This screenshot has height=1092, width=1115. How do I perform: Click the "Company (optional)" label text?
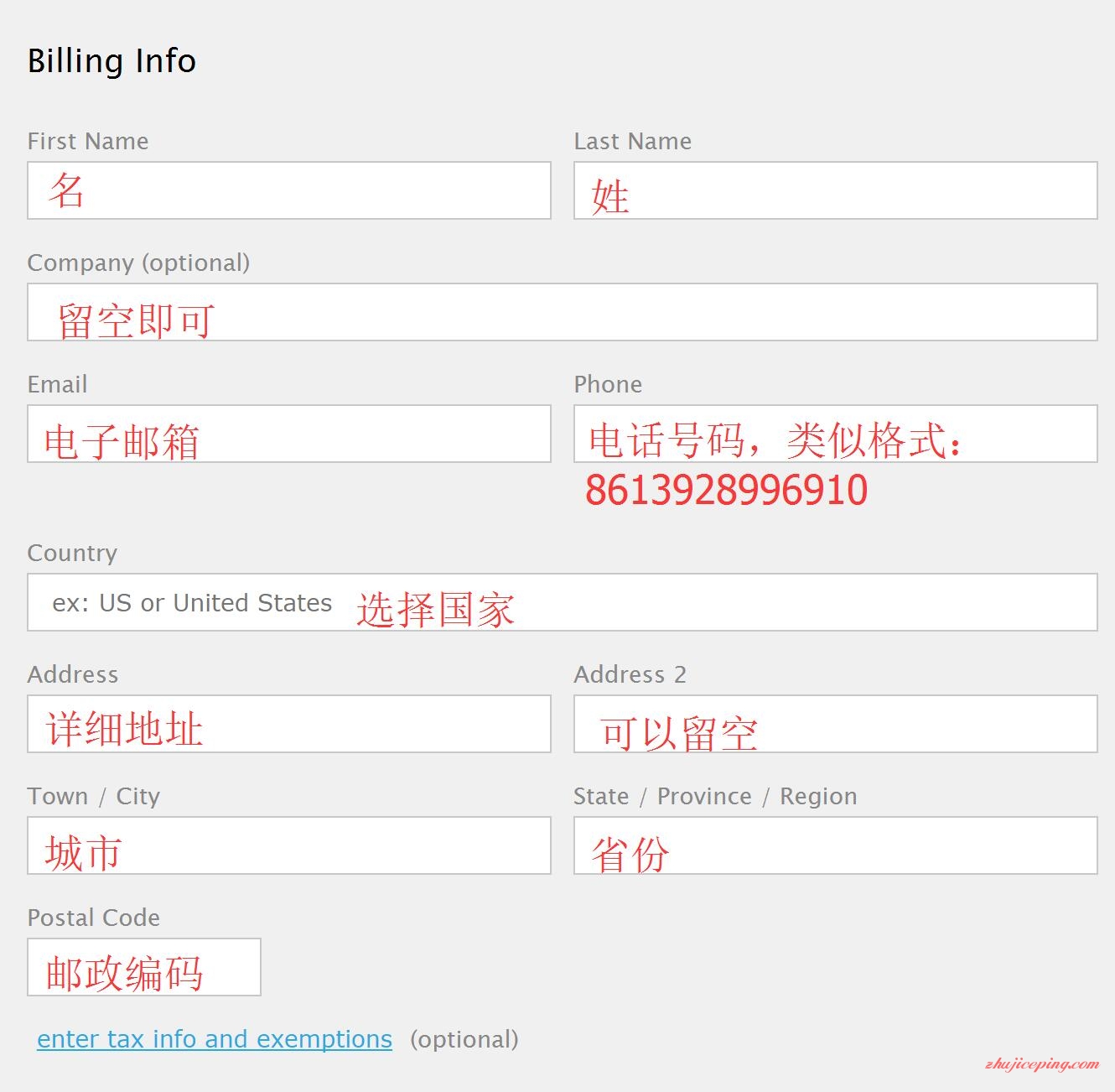(138, 263)
